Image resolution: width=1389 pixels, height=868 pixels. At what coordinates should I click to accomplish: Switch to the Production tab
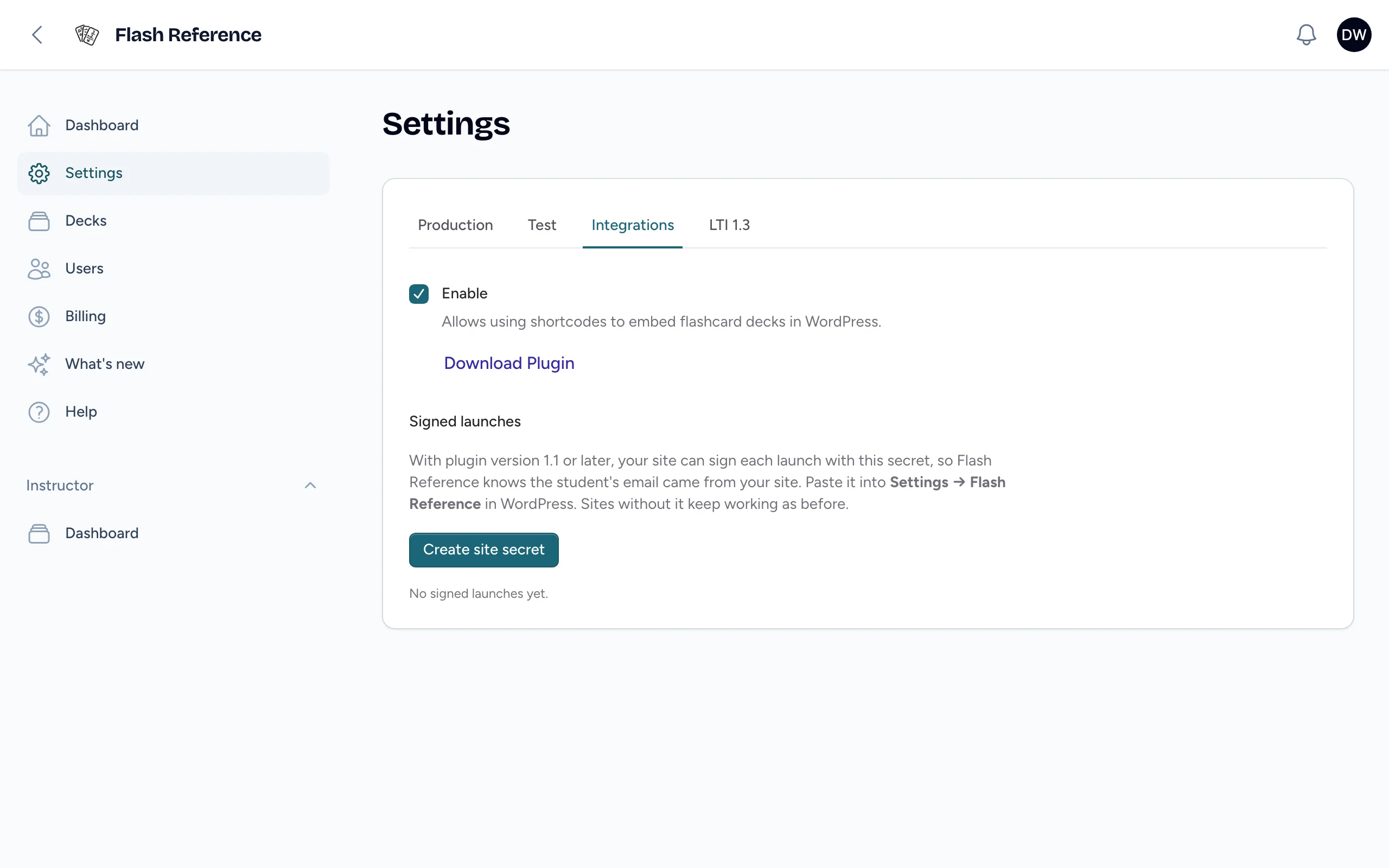click(x=455, y=225)
